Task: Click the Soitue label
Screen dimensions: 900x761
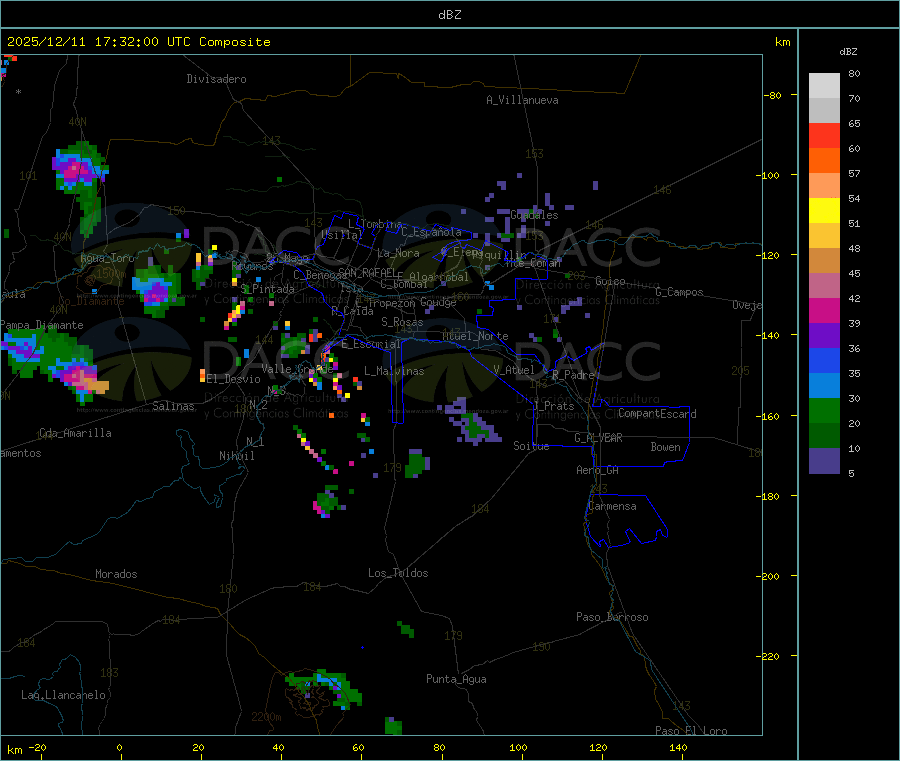Action: pyautogui.click(x=531, y=446)
